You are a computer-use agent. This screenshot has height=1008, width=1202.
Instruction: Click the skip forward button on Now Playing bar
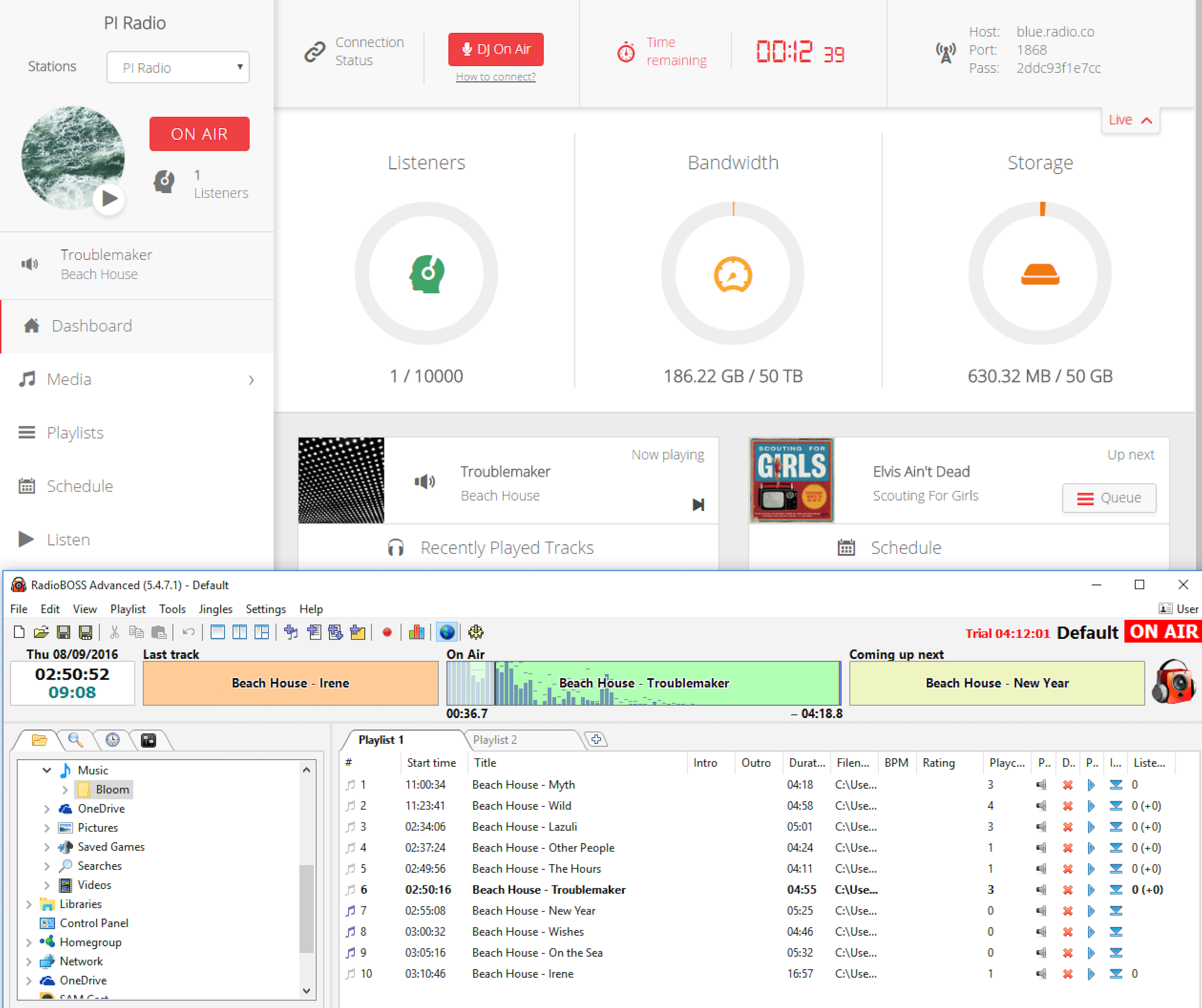tap(696, 505)
